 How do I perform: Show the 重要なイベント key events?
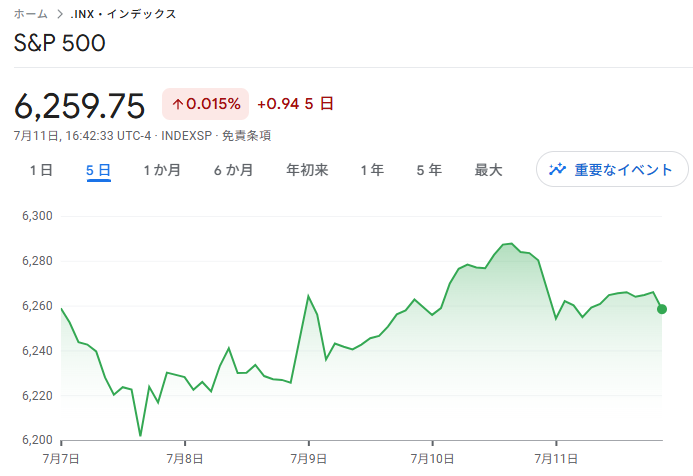612,169
